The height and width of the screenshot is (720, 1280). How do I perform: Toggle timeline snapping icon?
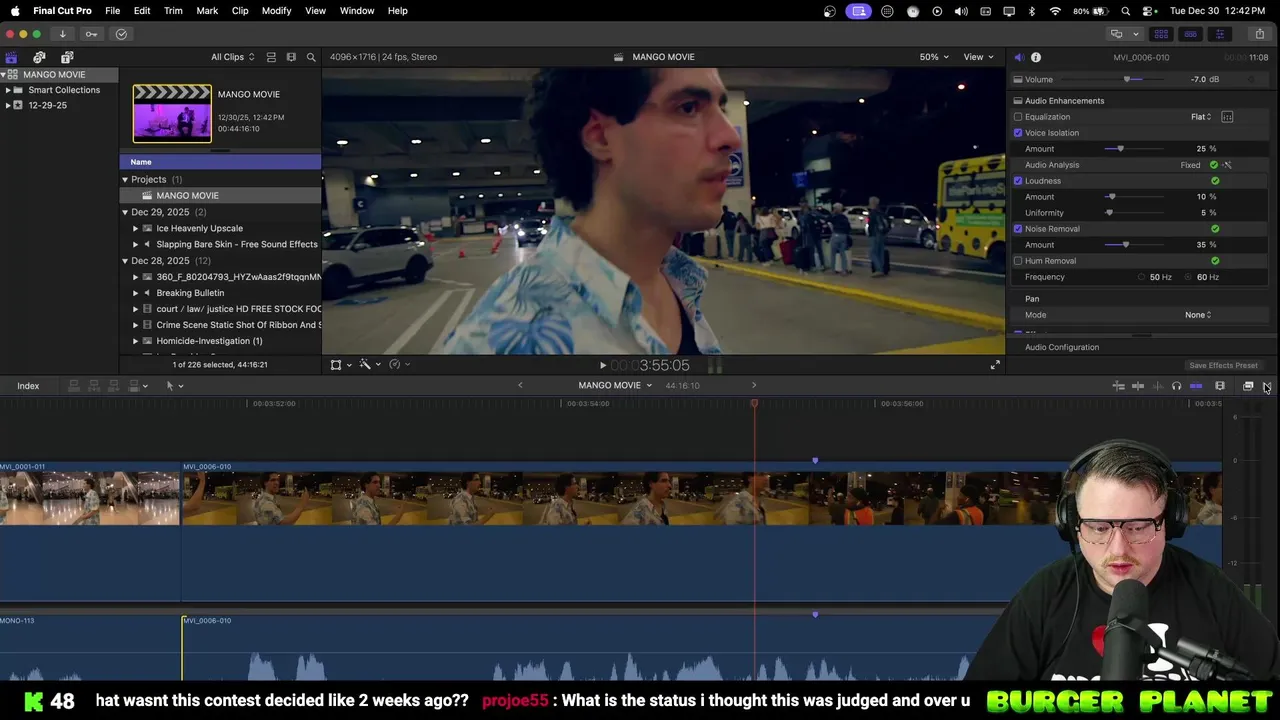[x=1195, y=386]
